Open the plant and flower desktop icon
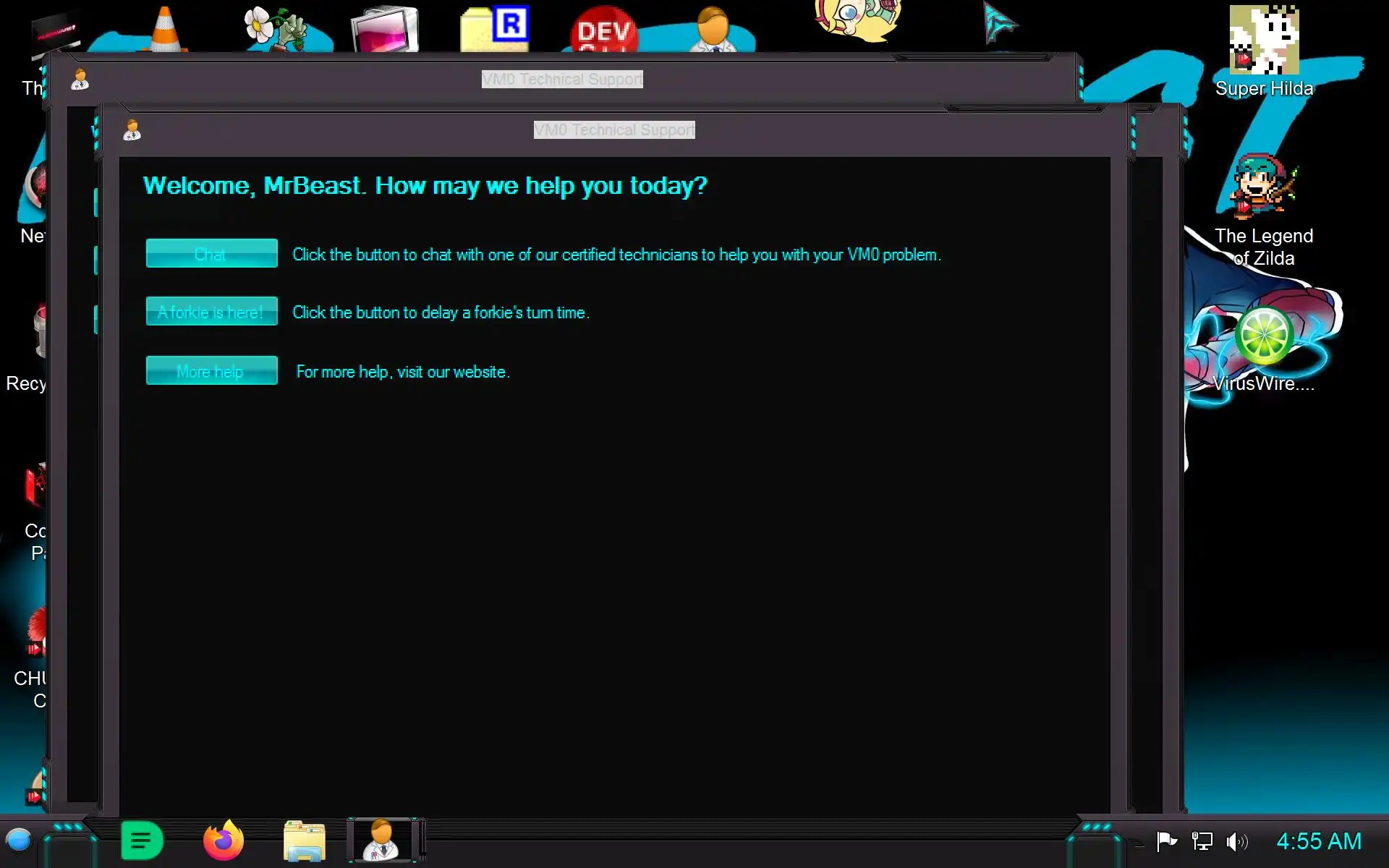Screen dimensions: 1389x868 [275, 29]
